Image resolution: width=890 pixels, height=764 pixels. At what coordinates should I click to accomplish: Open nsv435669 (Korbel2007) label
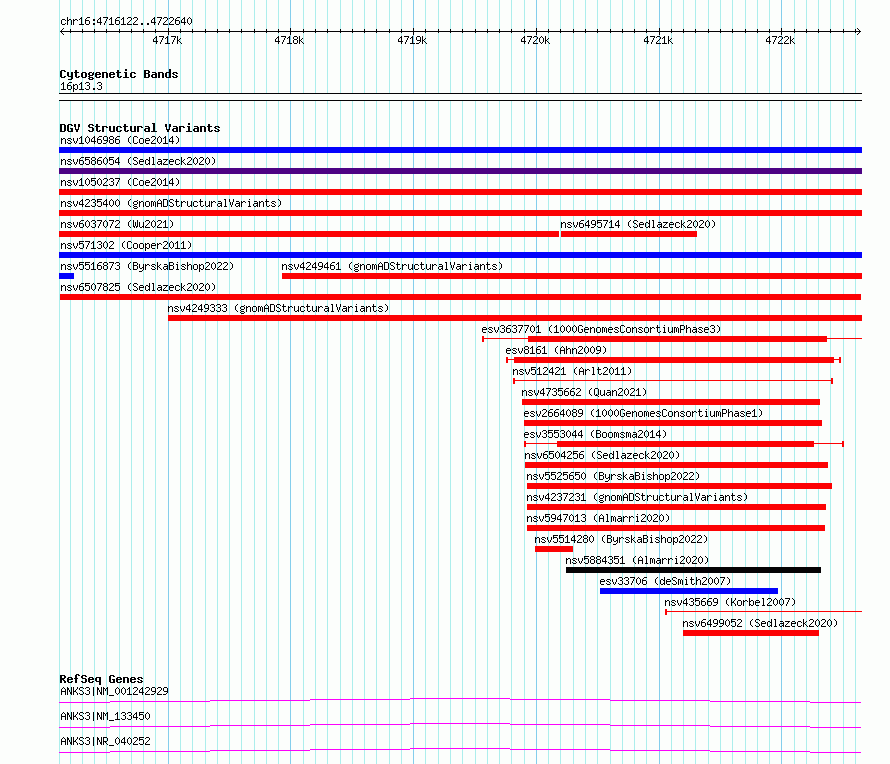point(730,602)
